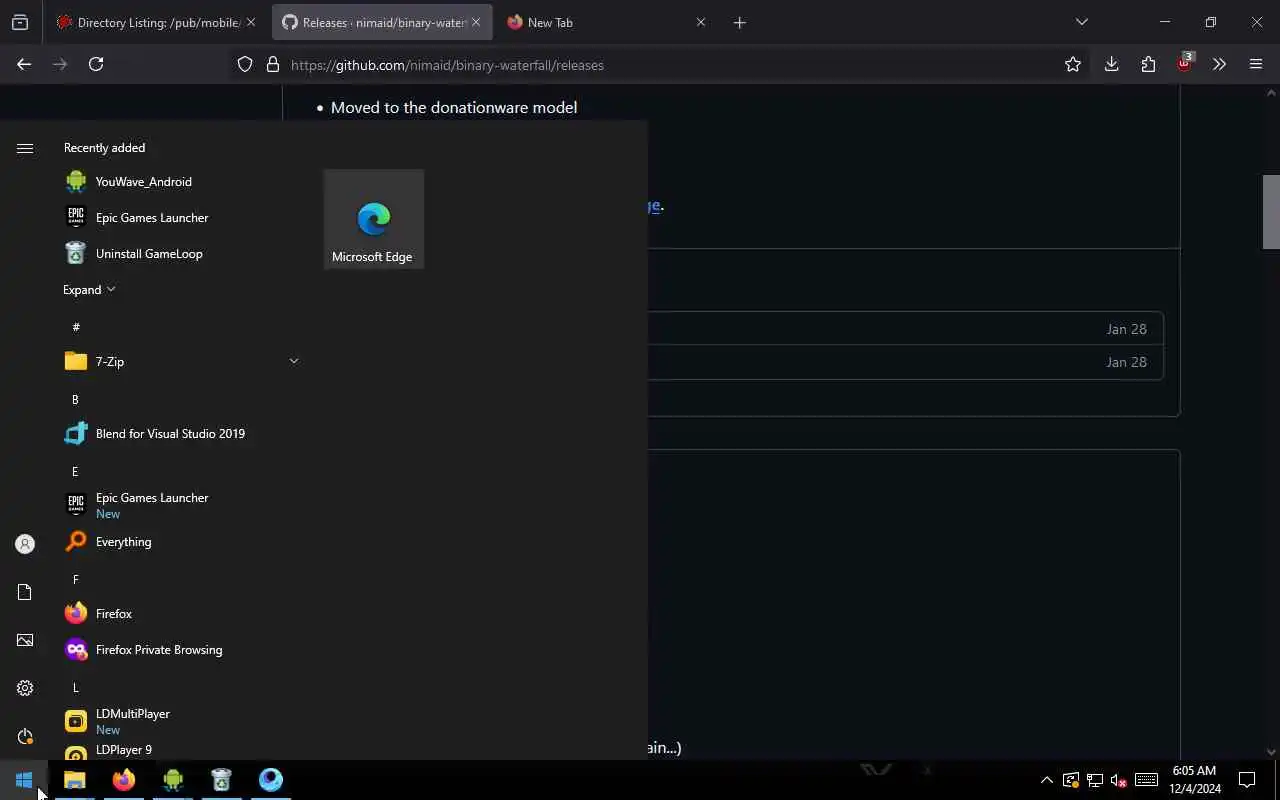Screen dimensions: 1280x800
Task: Open Settings gear in Start sidebar
Action: (25, 688)
